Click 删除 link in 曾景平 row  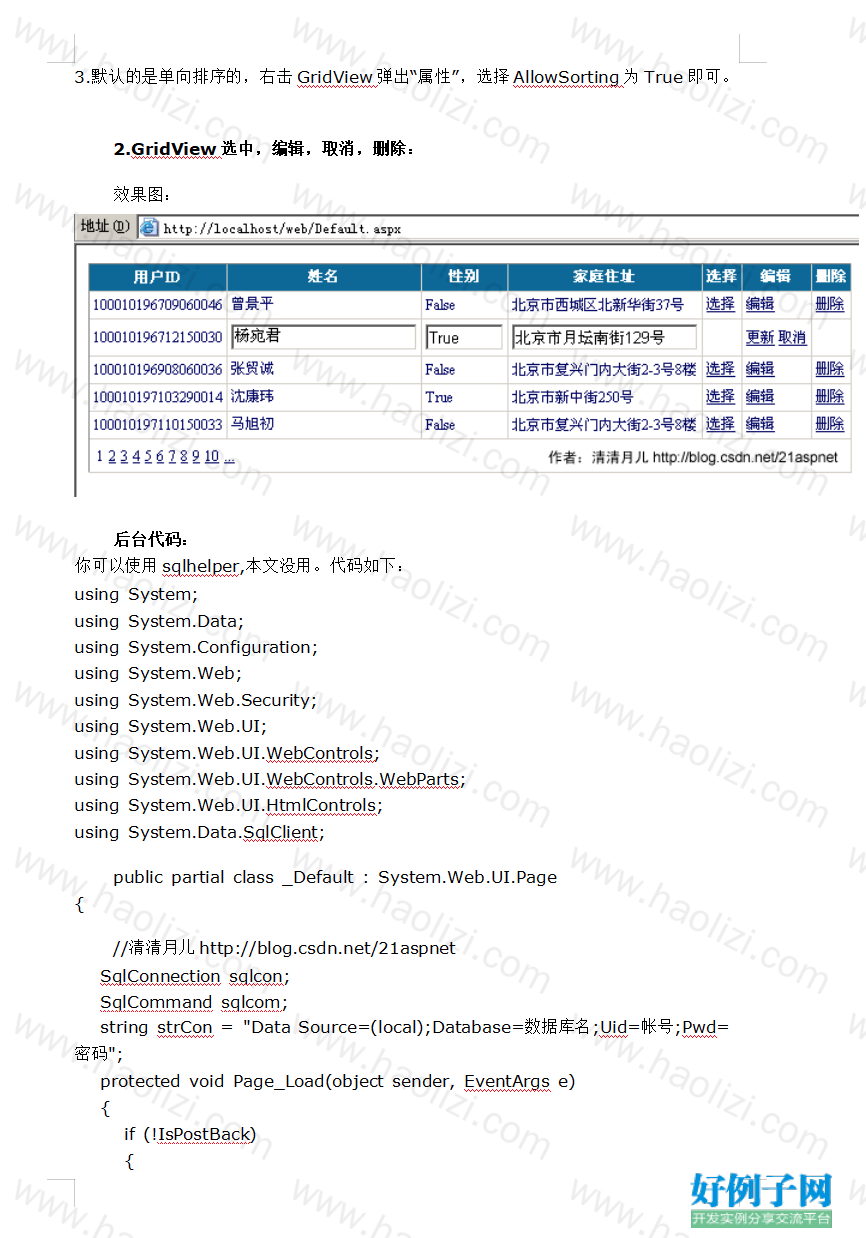click(x=830, y=304)
